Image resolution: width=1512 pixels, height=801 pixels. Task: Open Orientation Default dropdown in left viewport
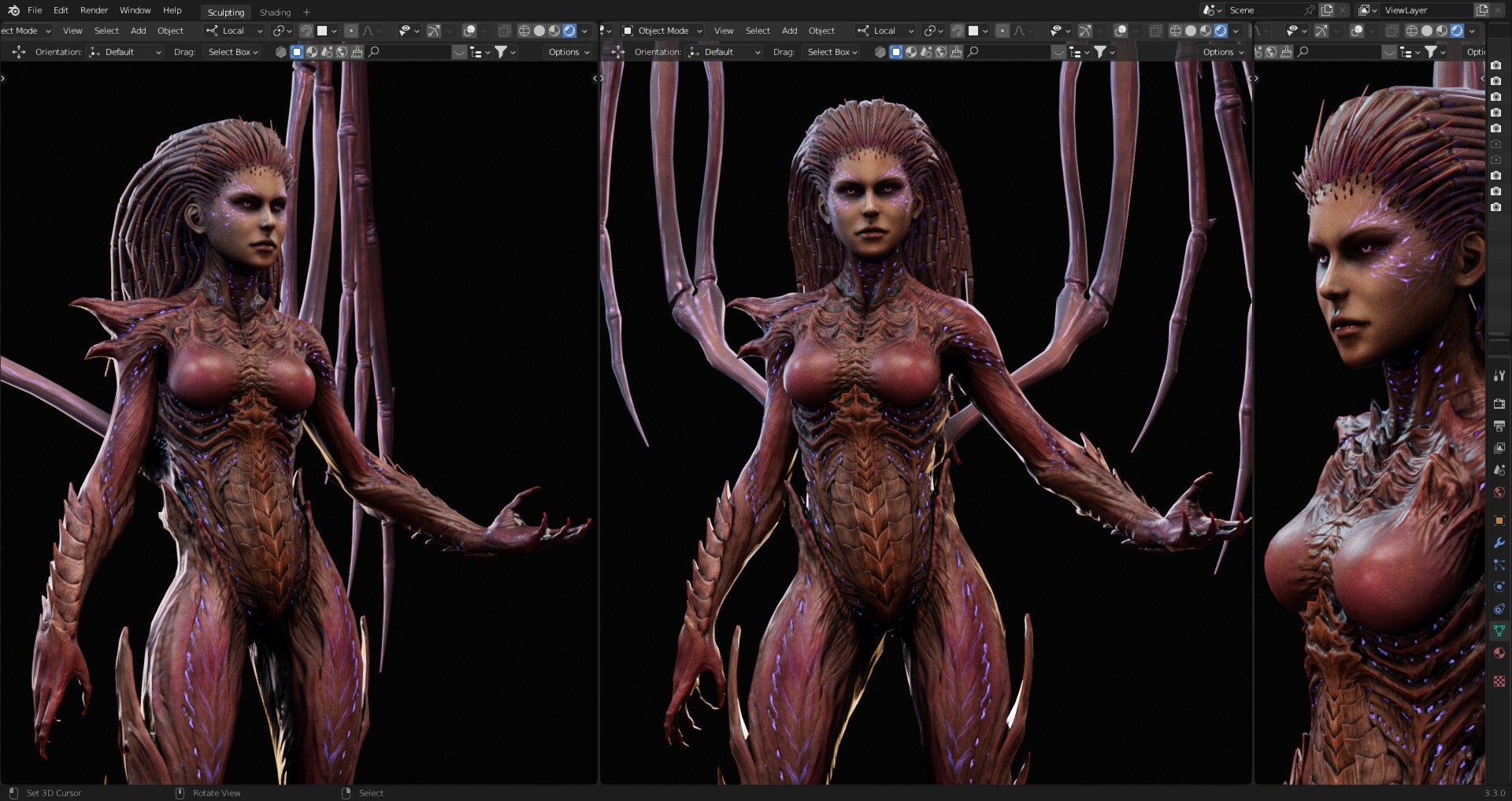[x=125, y=52]
